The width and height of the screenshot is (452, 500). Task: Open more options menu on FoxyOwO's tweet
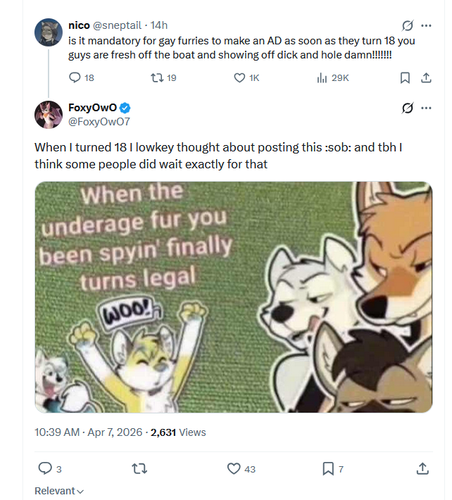click(x=426, y=108)
